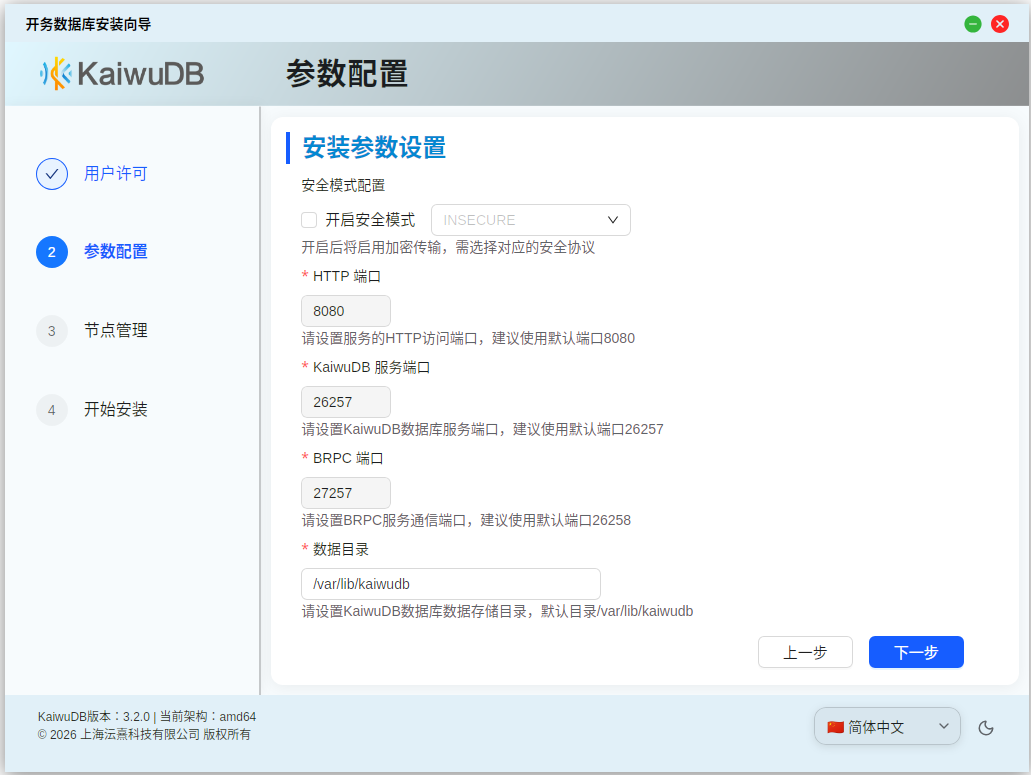Screen dimensions: 1031x775
Task: Focus the KaiwuDB service port field 26257
Action: coord(346,402)
